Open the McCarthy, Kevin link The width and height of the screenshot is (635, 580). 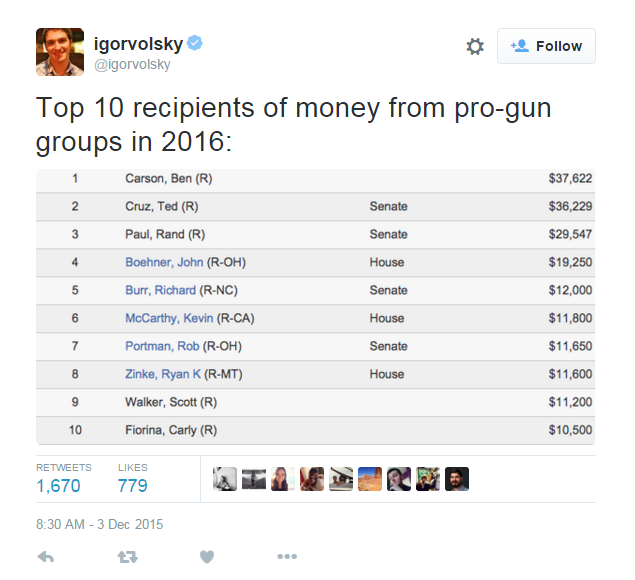click(x=169, y=318)
